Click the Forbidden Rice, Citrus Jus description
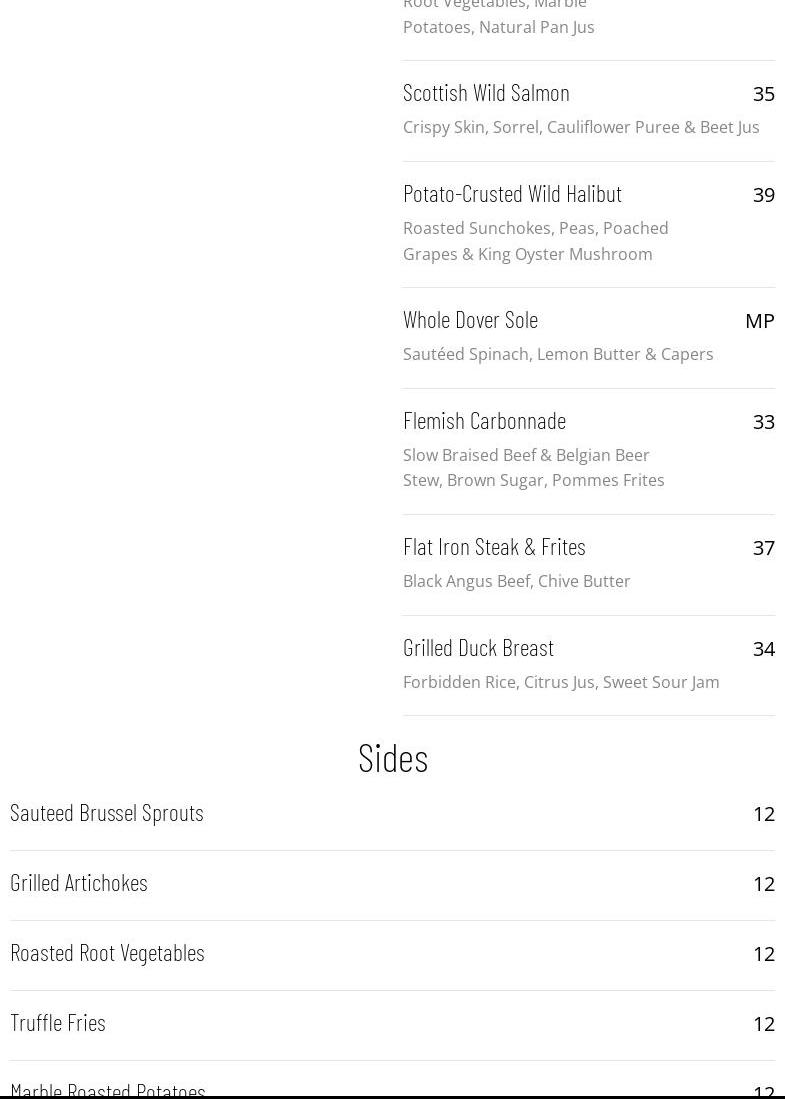Image resolution: width=785 pixels, height=1099 pixels. [560, 682]
